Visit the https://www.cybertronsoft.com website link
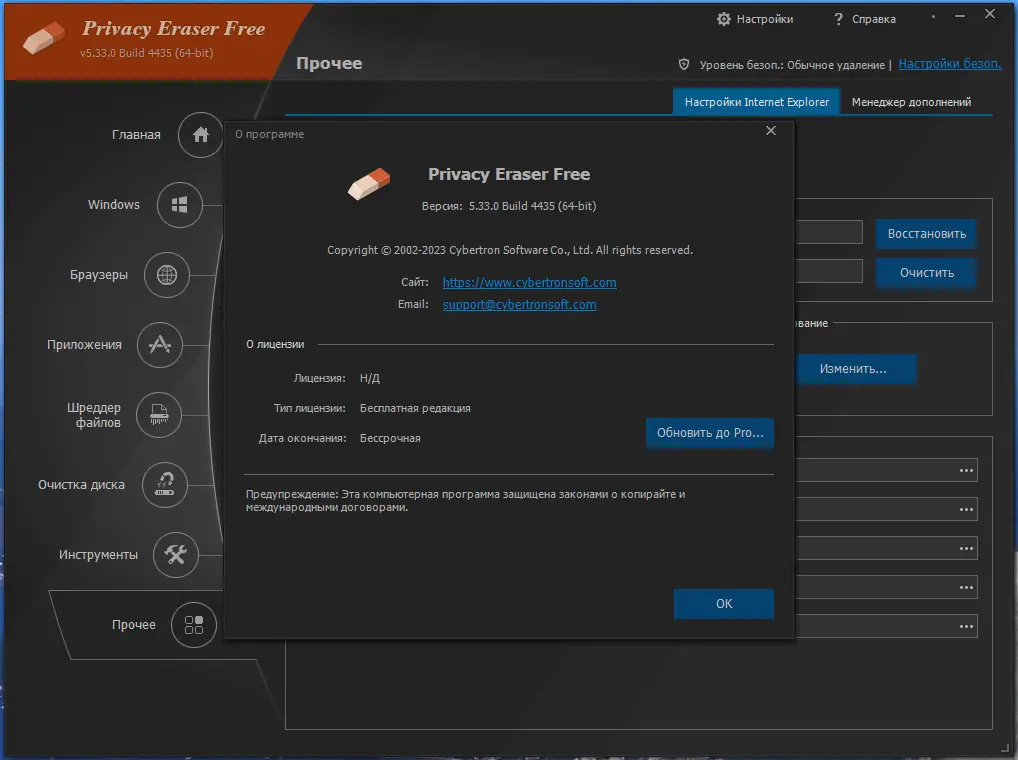This screenshot has width=1018, height=760. 530,282
